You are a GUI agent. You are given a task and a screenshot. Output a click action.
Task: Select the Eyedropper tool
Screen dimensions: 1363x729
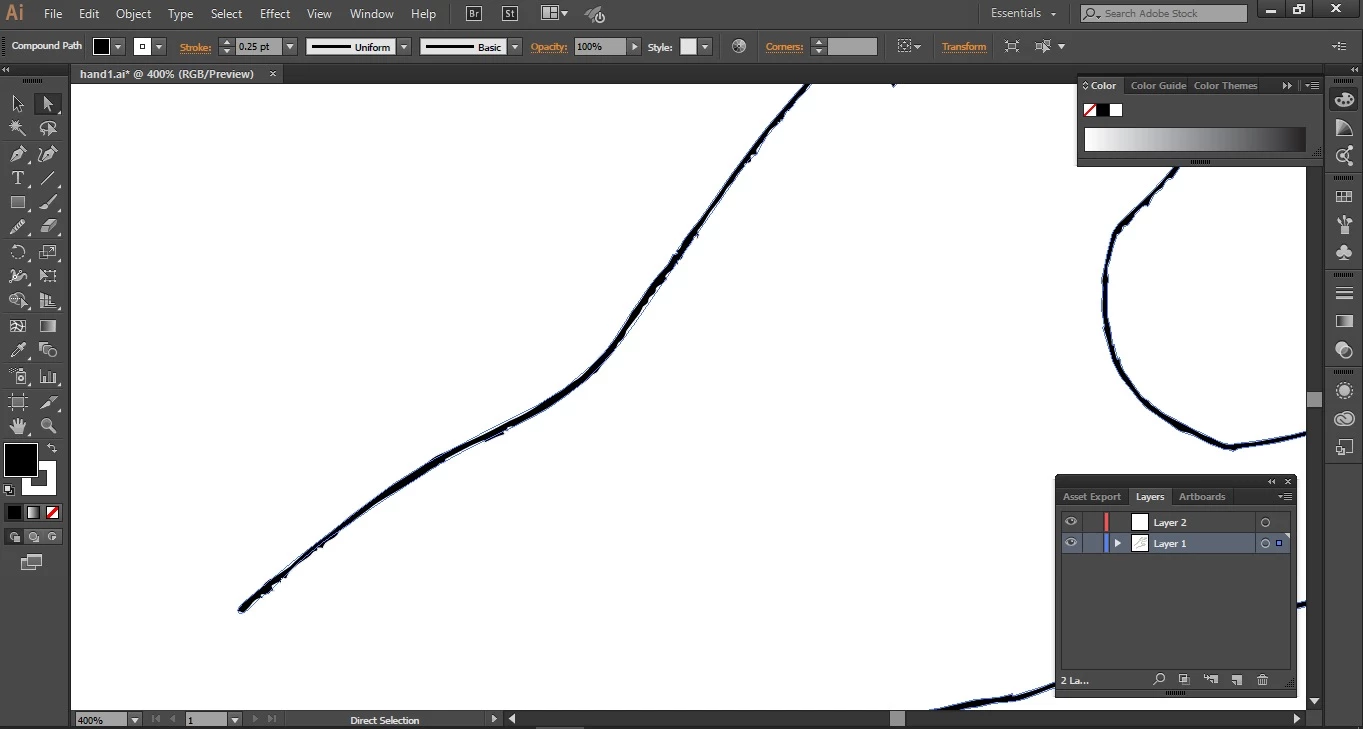coord(18,350)
